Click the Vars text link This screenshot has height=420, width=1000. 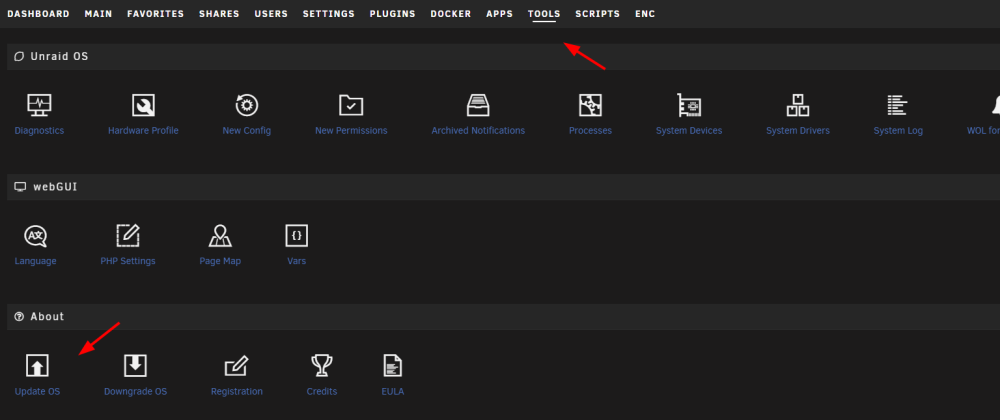[297, 261]
